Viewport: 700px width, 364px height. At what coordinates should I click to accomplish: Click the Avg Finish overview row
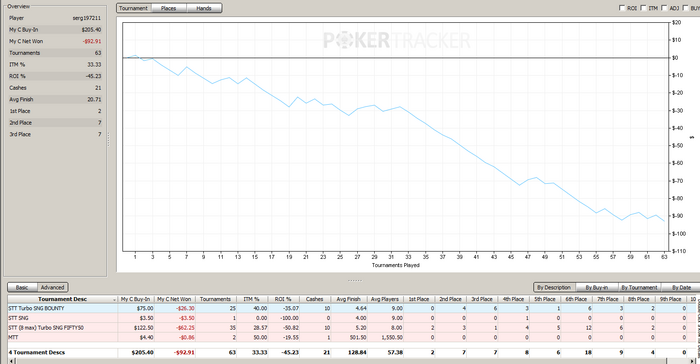55,99
